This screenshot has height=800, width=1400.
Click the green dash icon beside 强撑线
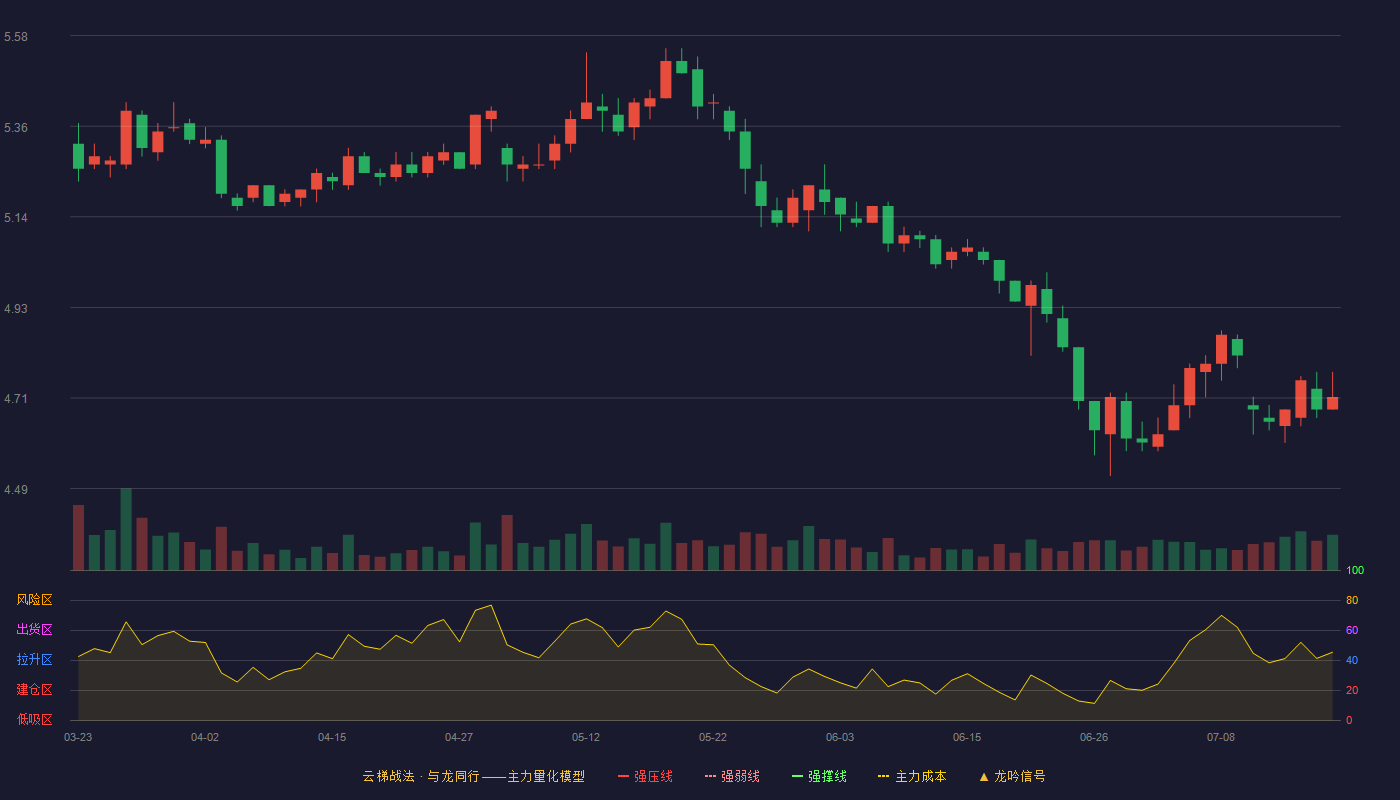pos(797,776)
